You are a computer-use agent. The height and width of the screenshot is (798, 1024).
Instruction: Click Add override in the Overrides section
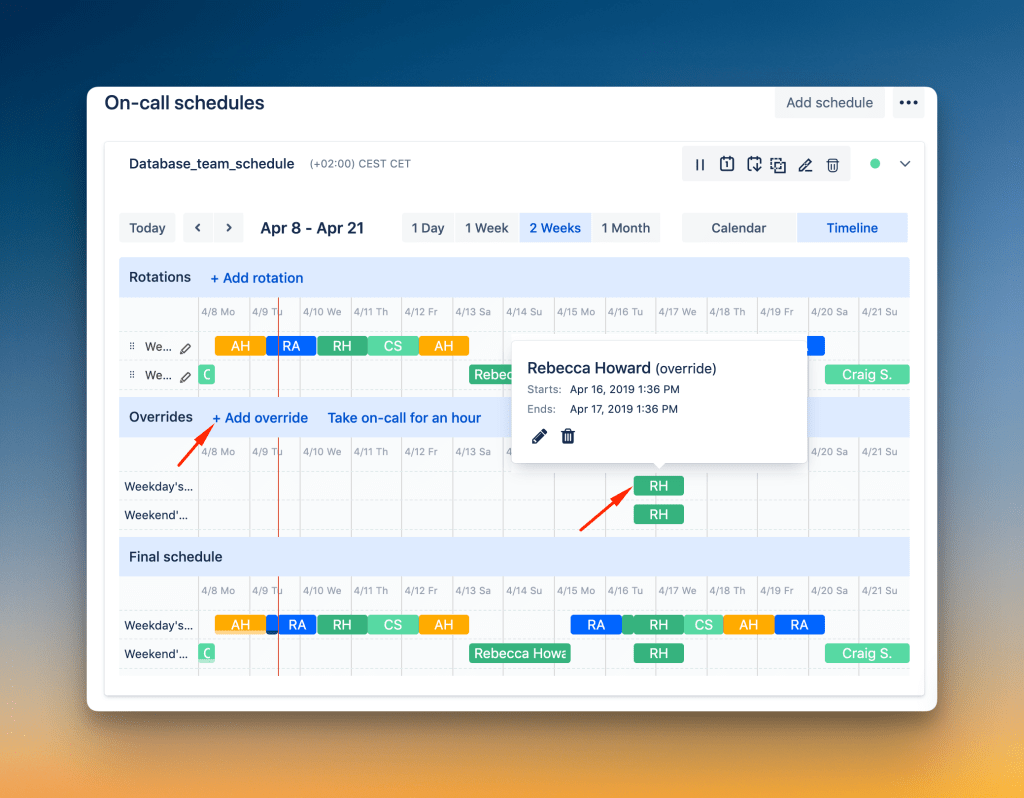(x=260, y=418)
